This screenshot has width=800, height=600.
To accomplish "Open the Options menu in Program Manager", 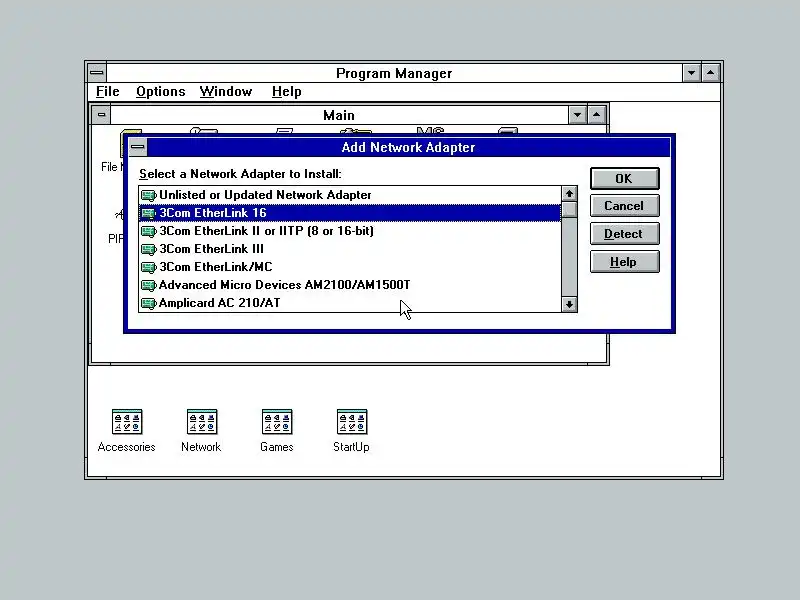I will 161,92.
